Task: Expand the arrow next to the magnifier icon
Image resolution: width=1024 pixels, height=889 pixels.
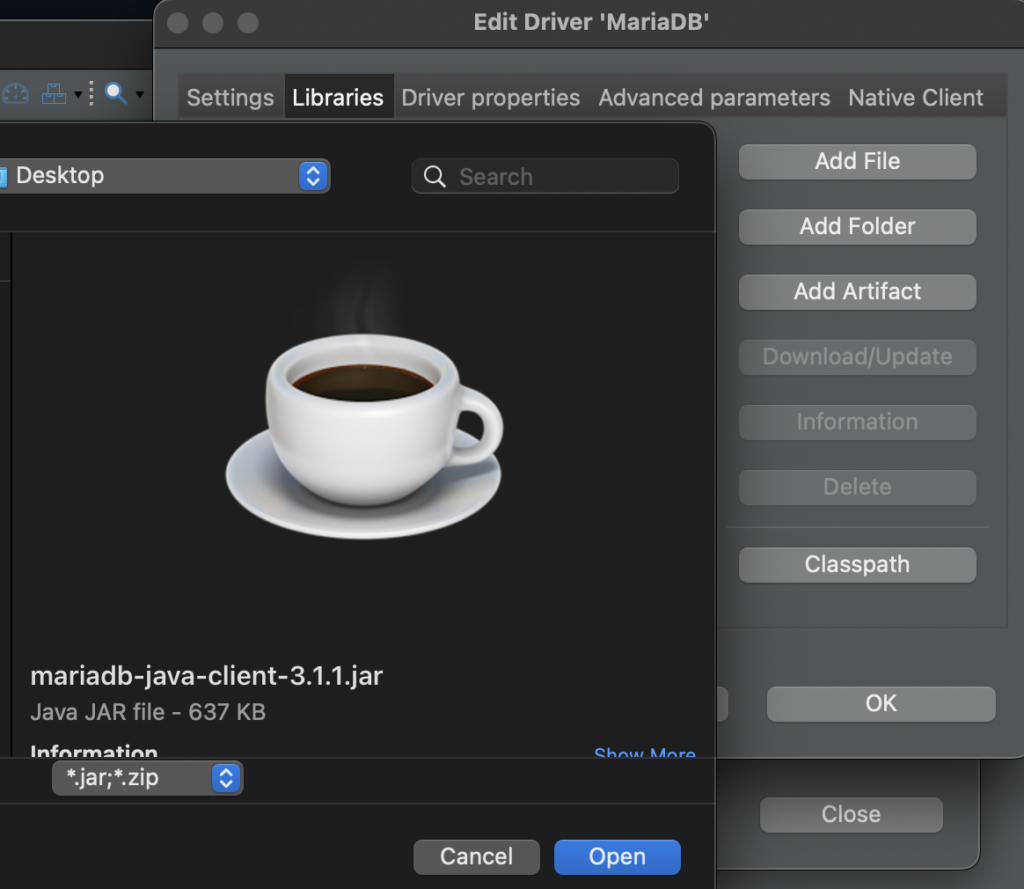Action: [139, 95]
